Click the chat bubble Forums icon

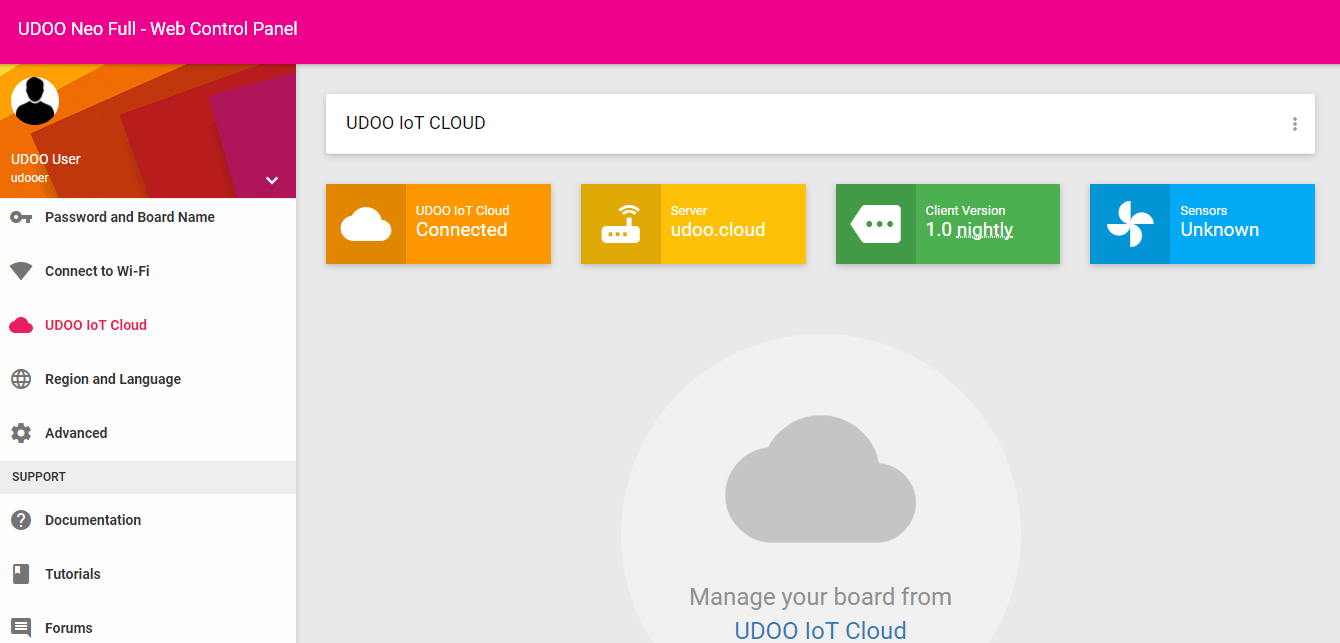click(x=21, y=628)
